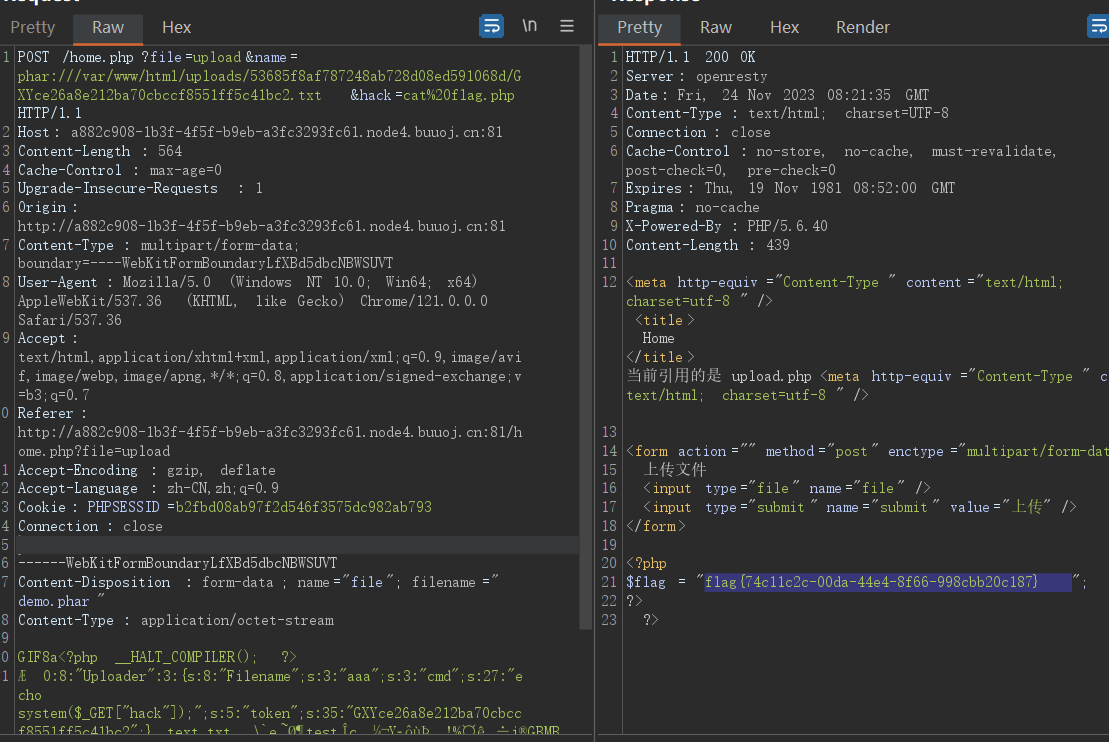The height and width of the screenshot is (742, 1109).
Task: Open the Response Hex tab
Action: tap(784, 28)
